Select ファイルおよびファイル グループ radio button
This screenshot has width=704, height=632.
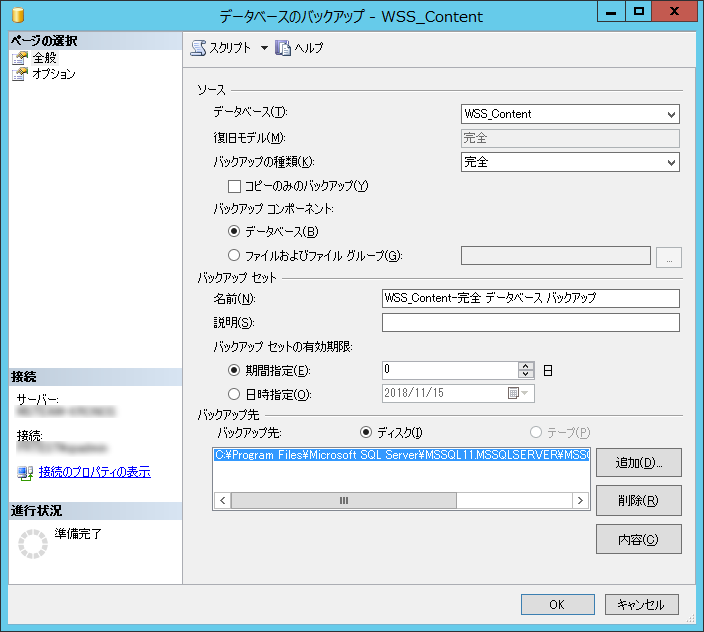tap(234, 255)
